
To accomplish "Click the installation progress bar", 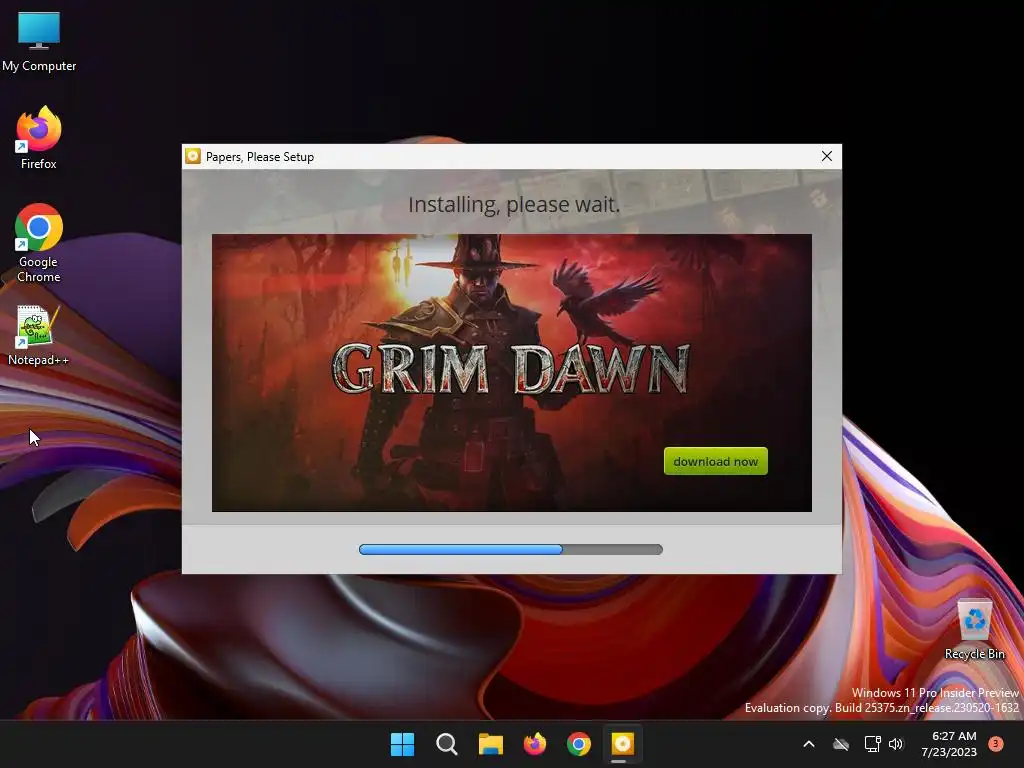I will click(x=511, y=549).
